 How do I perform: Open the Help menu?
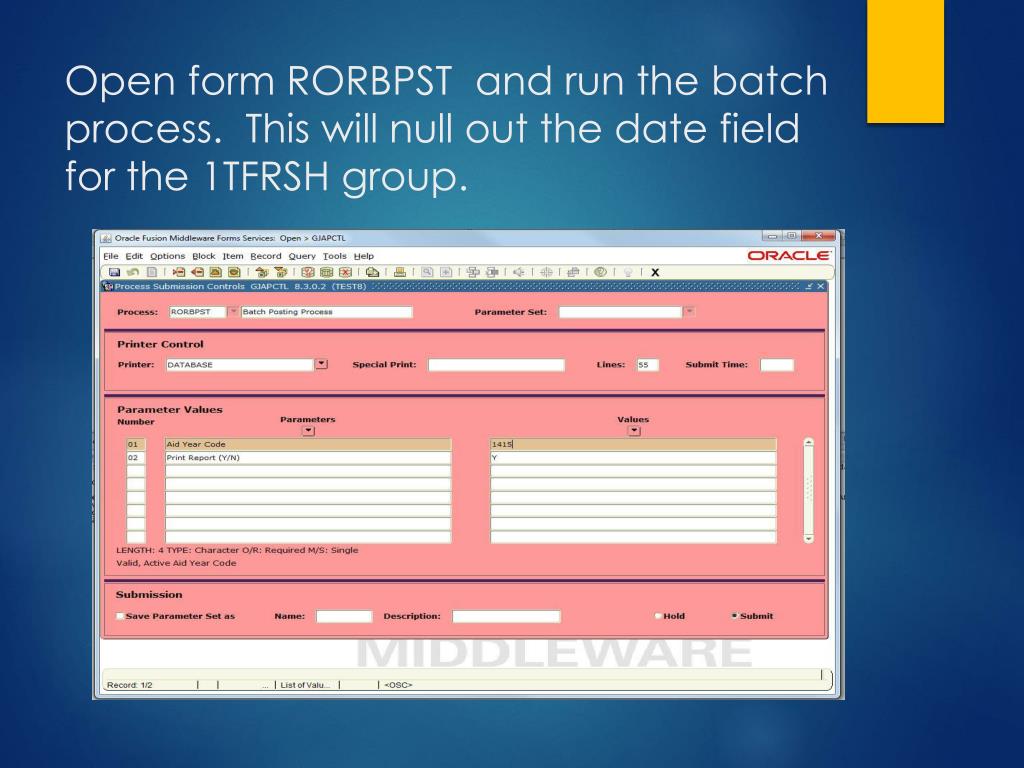coord(364,256)
